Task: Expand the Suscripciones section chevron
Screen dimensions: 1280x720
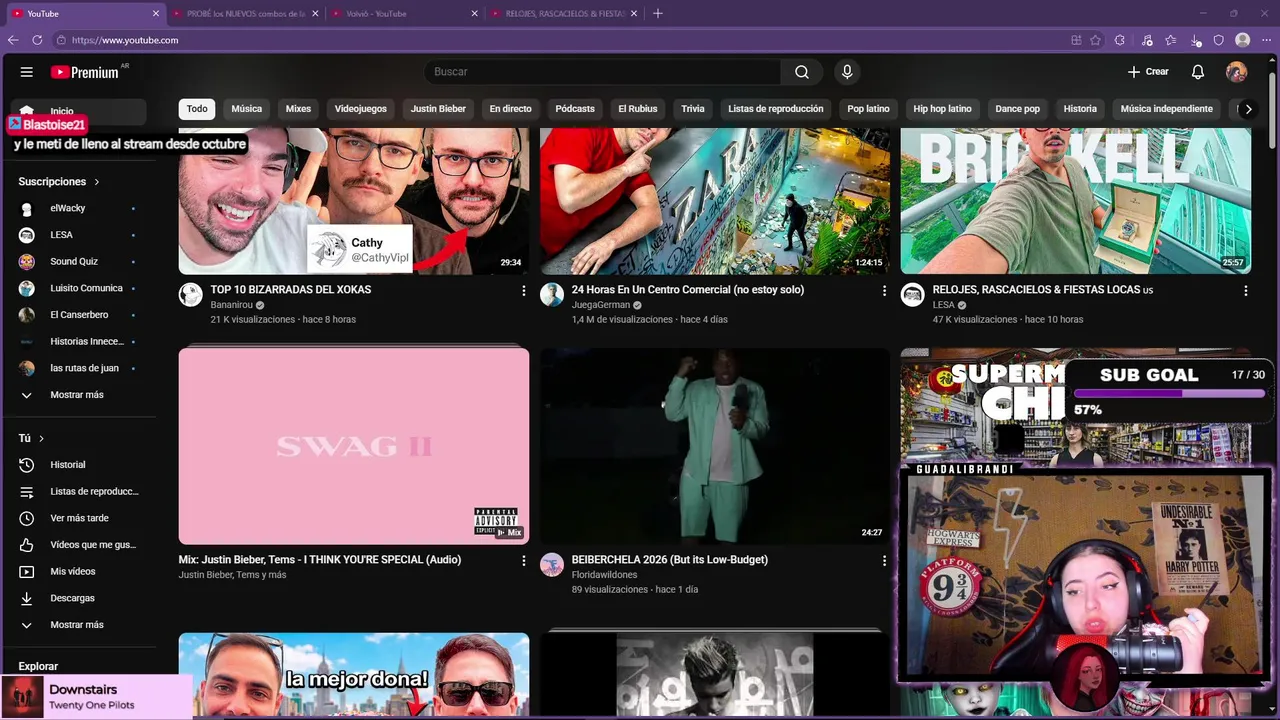Action: pyautogui.click(x=97, y=182)
